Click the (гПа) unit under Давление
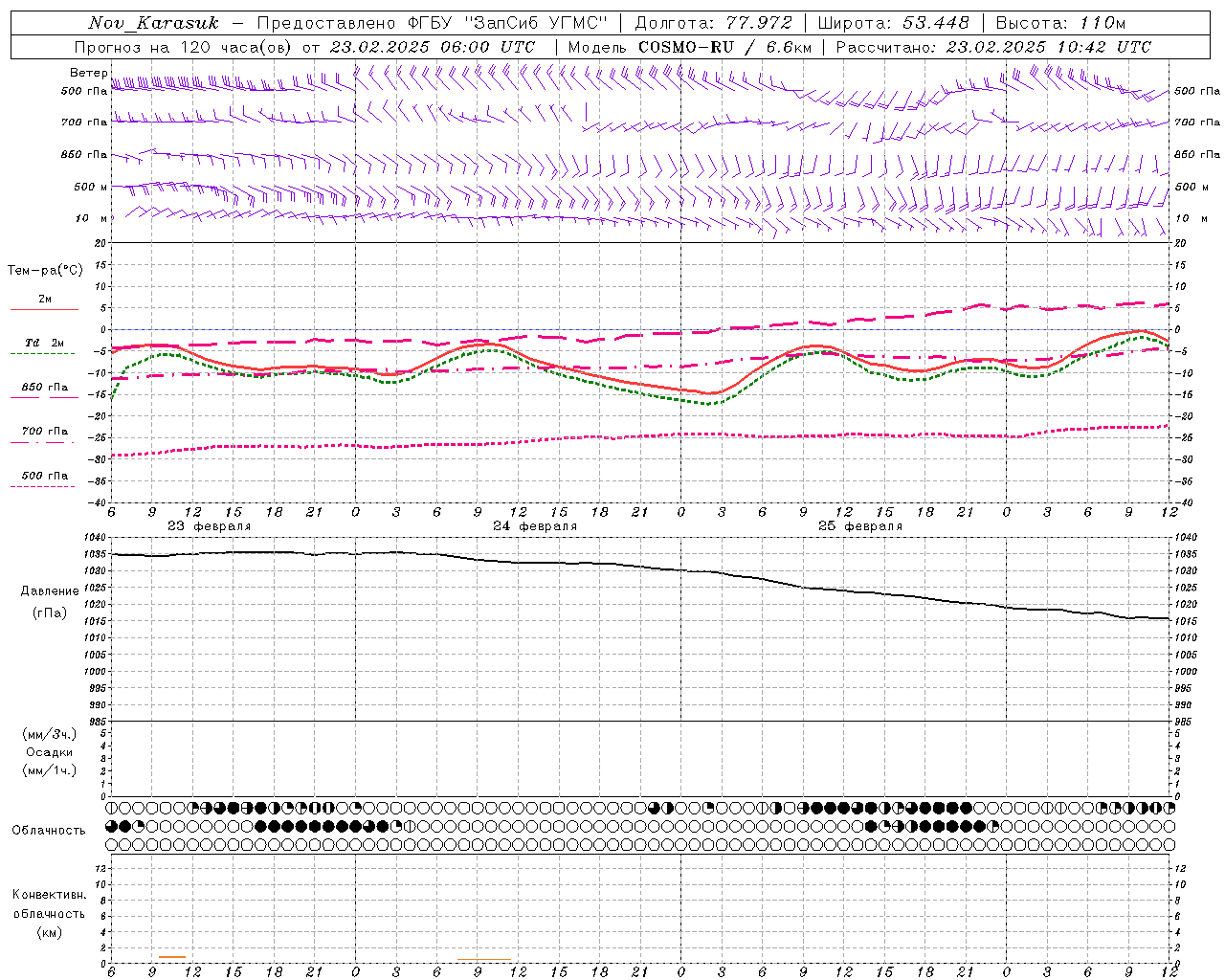This screenshot has height=980, width=1225. click(x=50, y=612)
